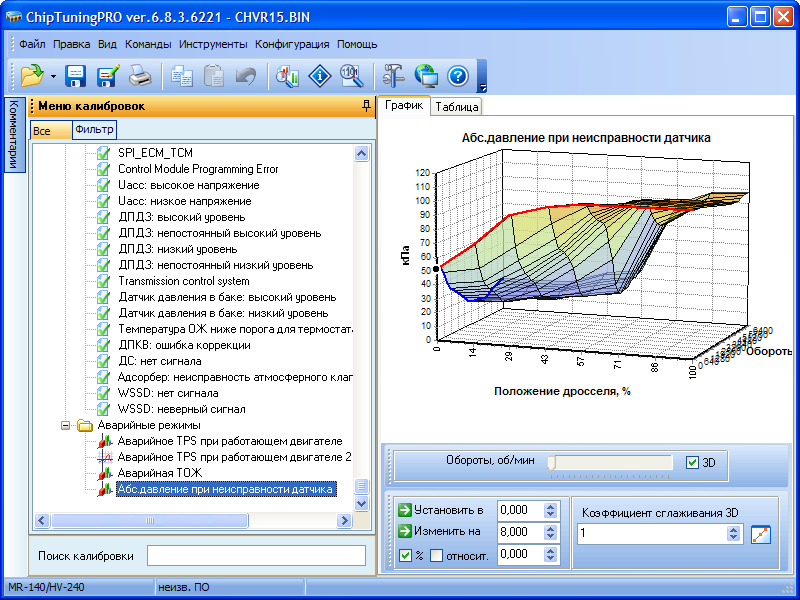Click the 'Поиск калибровки' search field
Image resolution: width=800 pixels, height=600 pixels.
tap(256, 555)
